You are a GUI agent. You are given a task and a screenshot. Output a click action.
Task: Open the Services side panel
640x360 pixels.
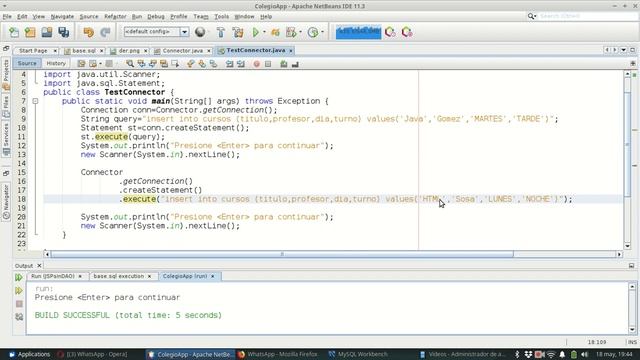pos(6,139)
